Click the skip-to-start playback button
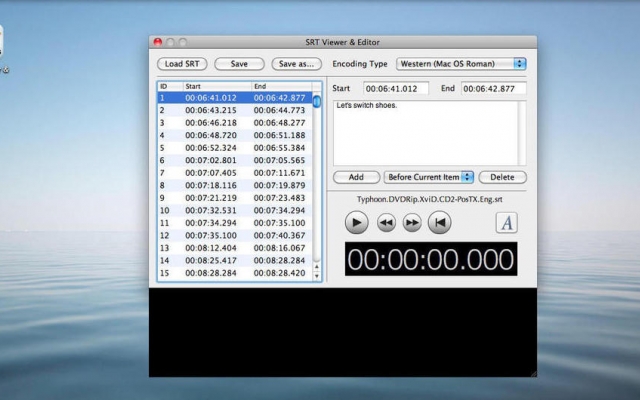Screen dimensions: 640x400 click(x=440, y=223)
